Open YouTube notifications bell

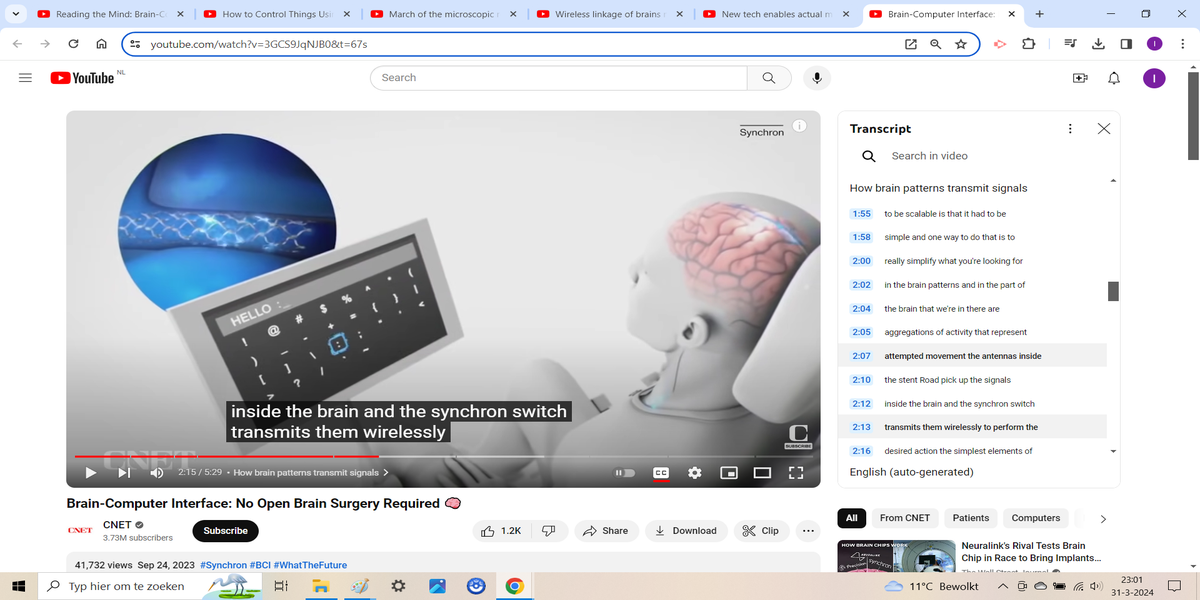click(x=1114, y=78)
